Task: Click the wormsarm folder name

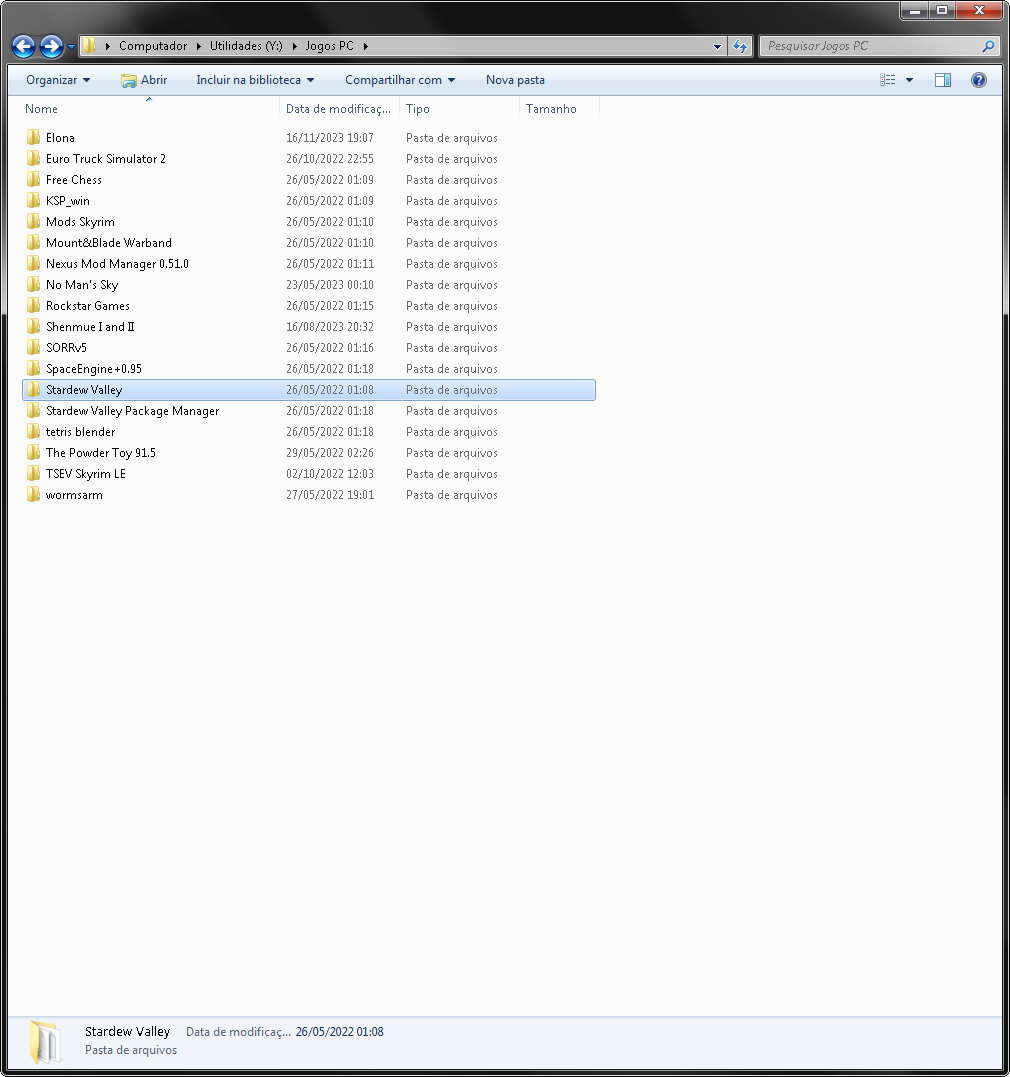Action: [x=74, y=495]
